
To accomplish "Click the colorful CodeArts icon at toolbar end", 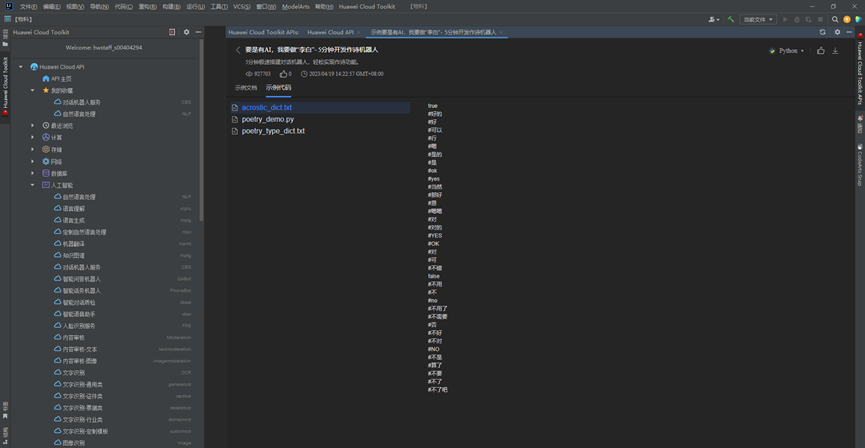I will 858,19.
